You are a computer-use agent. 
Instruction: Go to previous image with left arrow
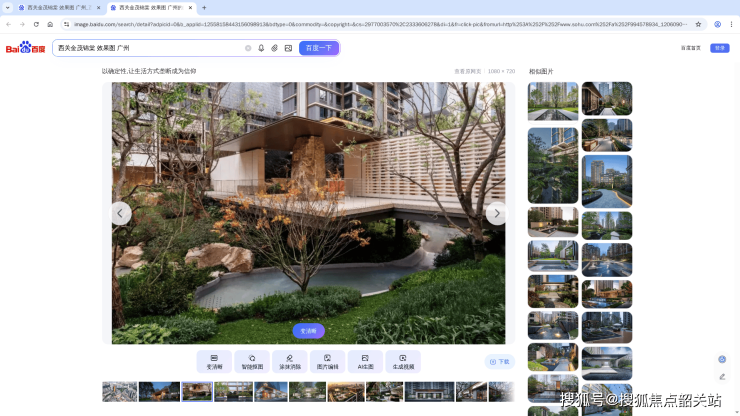coord(120,213)
